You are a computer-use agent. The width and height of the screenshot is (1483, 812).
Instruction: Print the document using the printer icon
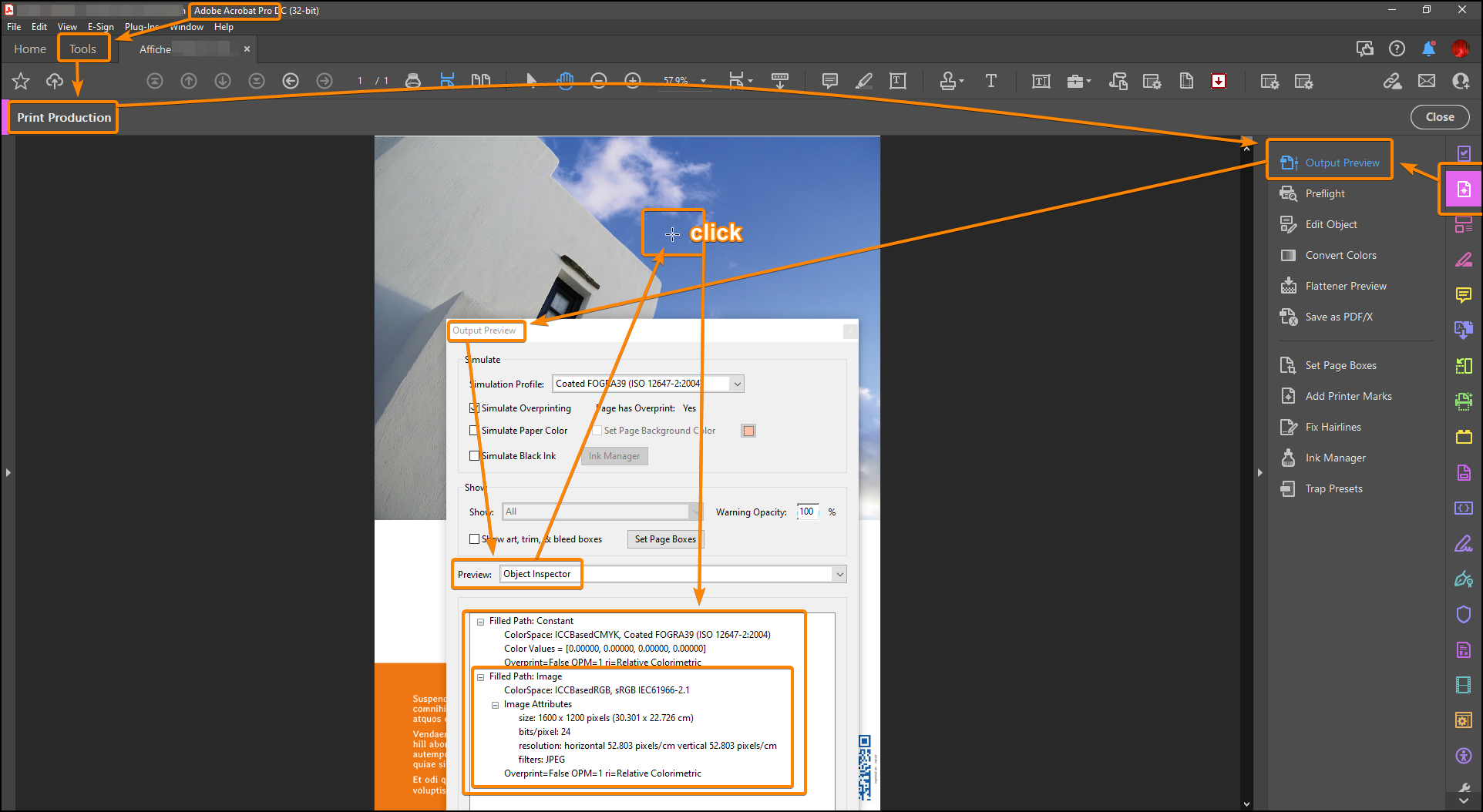(x=414, y=80)
